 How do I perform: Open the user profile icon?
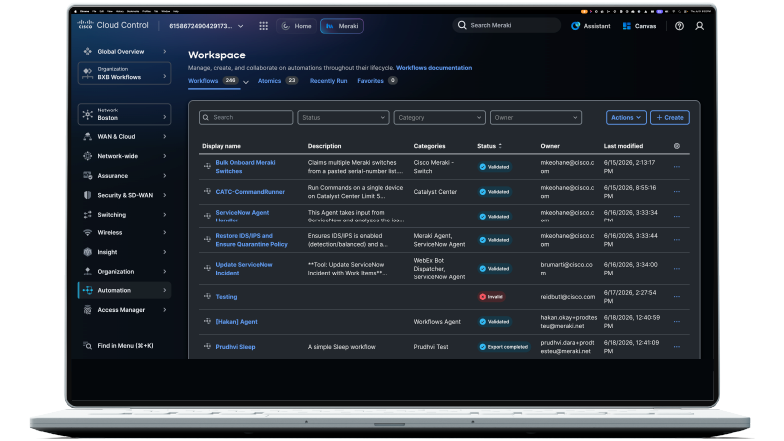point(700,26)
